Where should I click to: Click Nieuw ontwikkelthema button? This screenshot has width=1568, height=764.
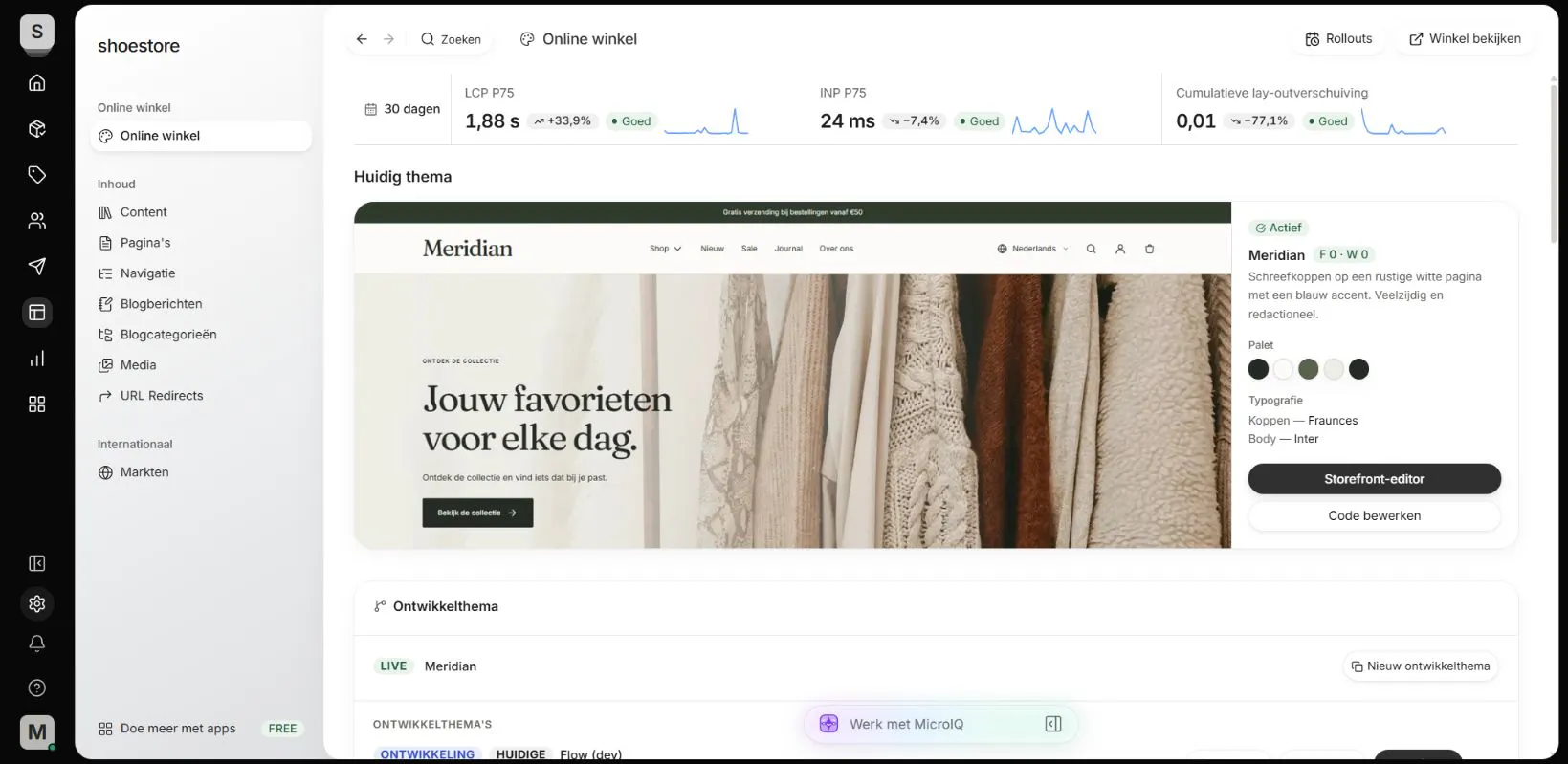coord(1421,666)
